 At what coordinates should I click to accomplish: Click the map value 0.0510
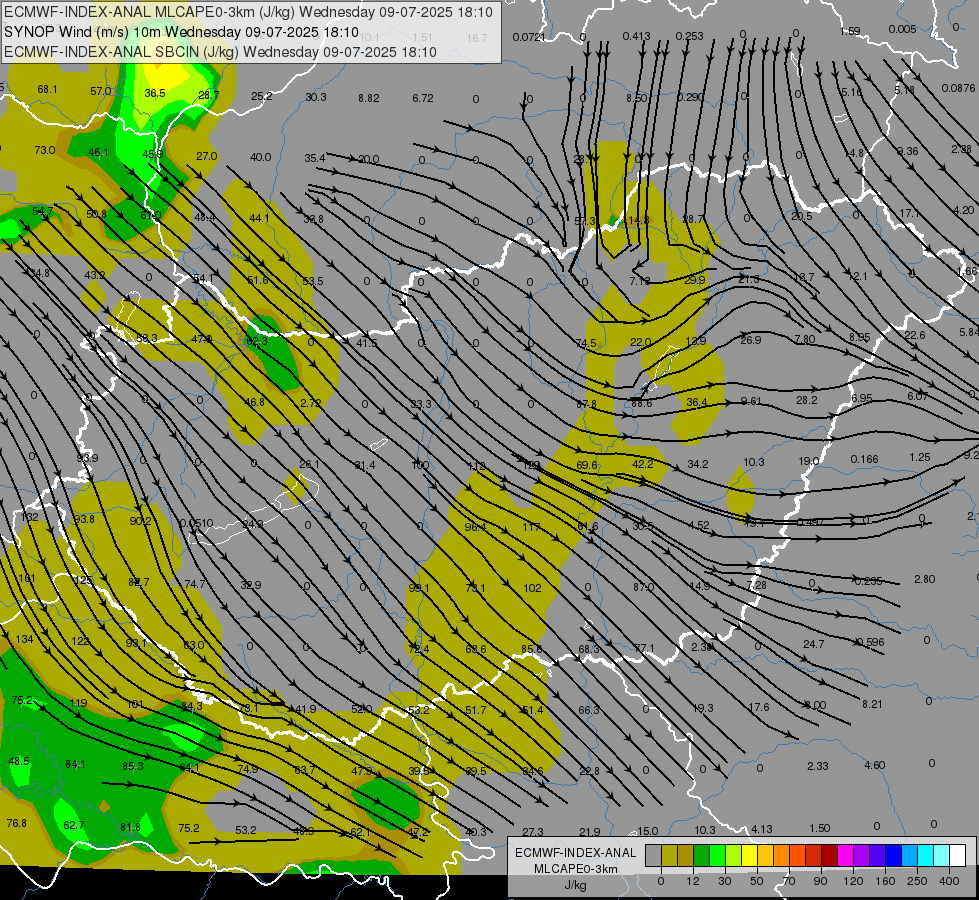196,523
